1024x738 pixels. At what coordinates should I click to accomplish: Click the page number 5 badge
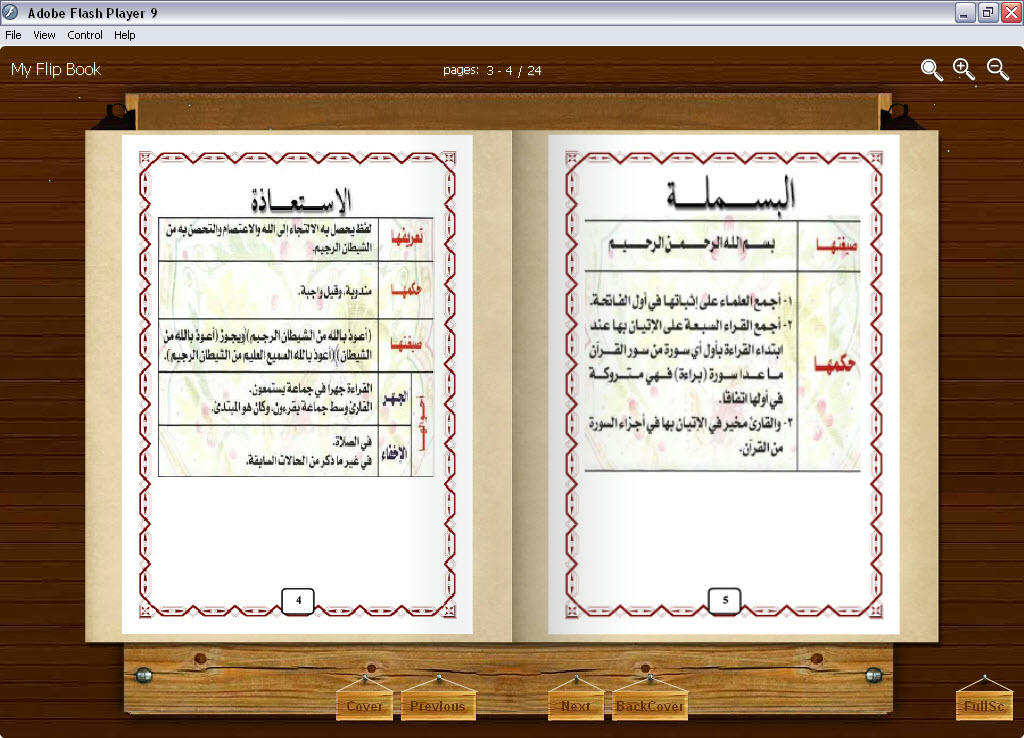[724, 600]
